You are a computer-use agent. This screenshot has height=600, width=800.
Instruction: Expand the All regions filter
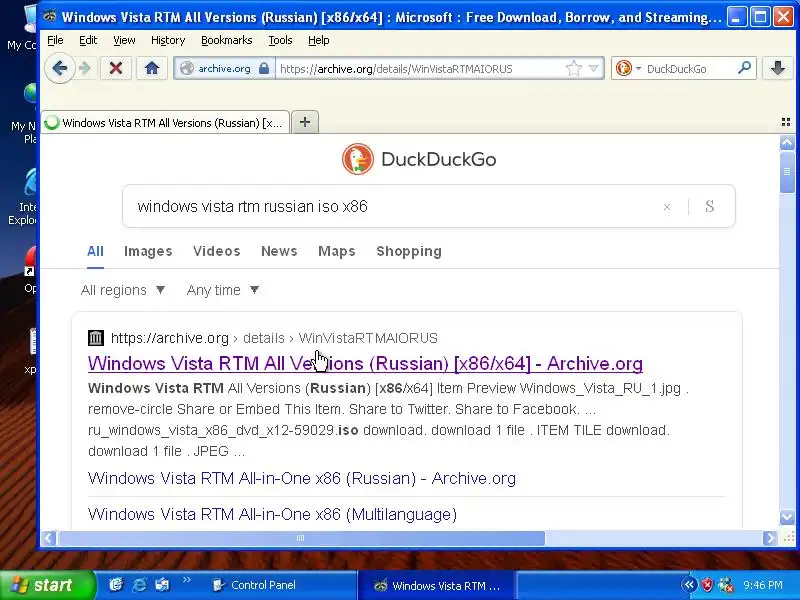tap(122, 290)
